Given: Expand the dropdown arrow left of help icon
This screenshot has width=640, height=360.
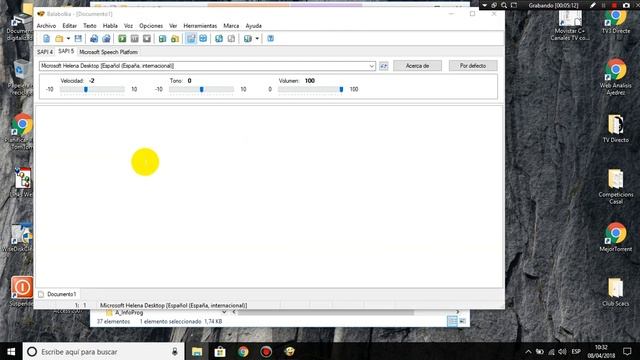Looking at the screenshot, I should tap(257, 39).
